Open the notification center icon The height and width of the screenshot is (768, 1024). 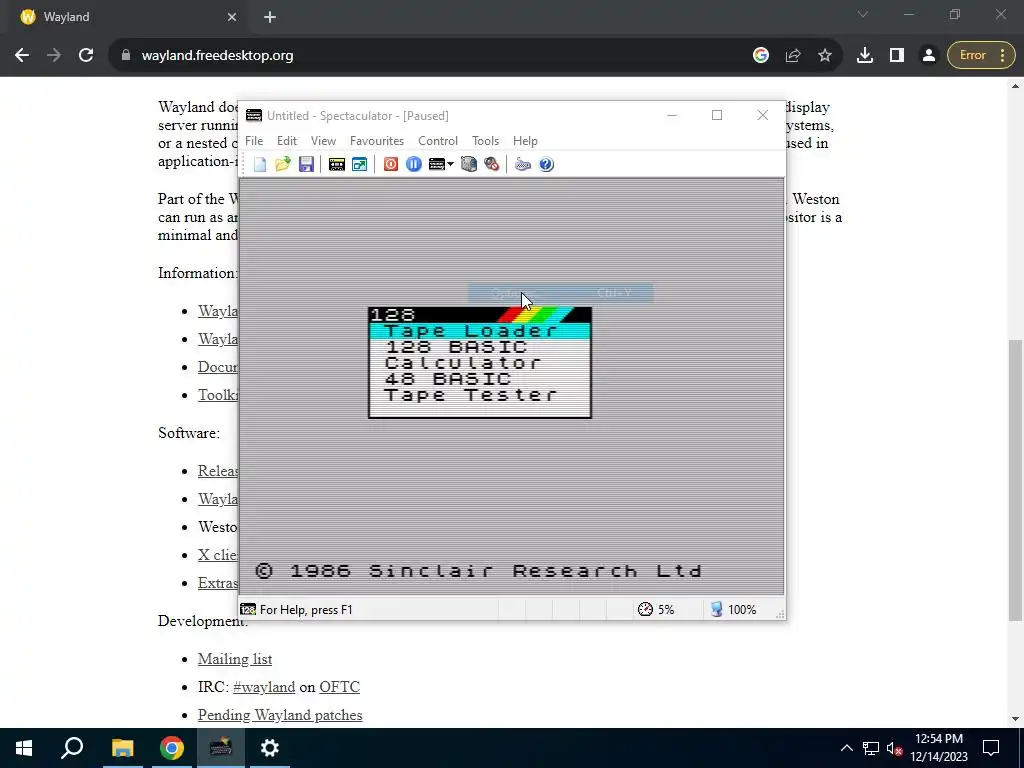point(991,748)
